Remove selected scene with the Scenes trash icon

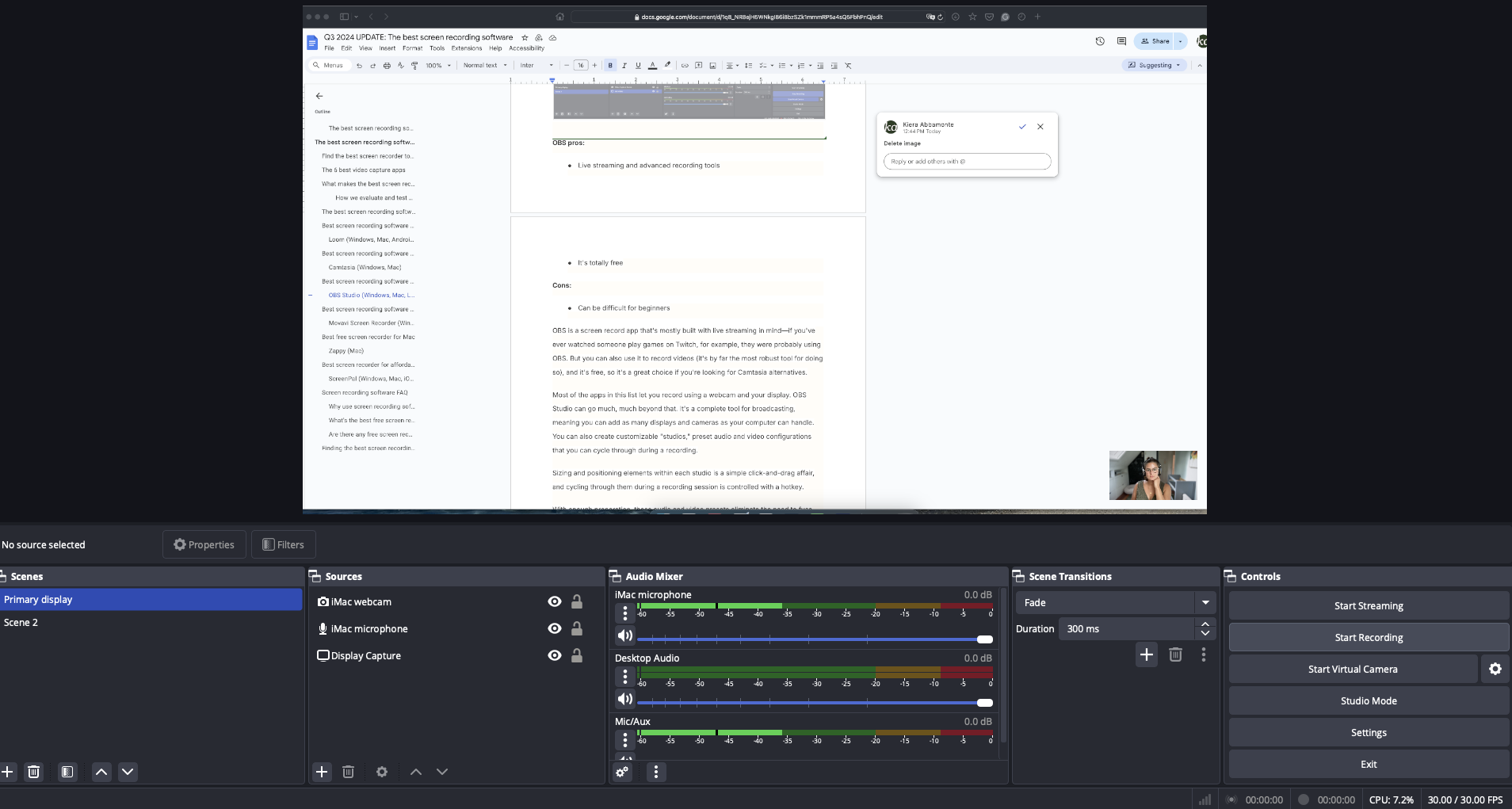coord(33,772)
